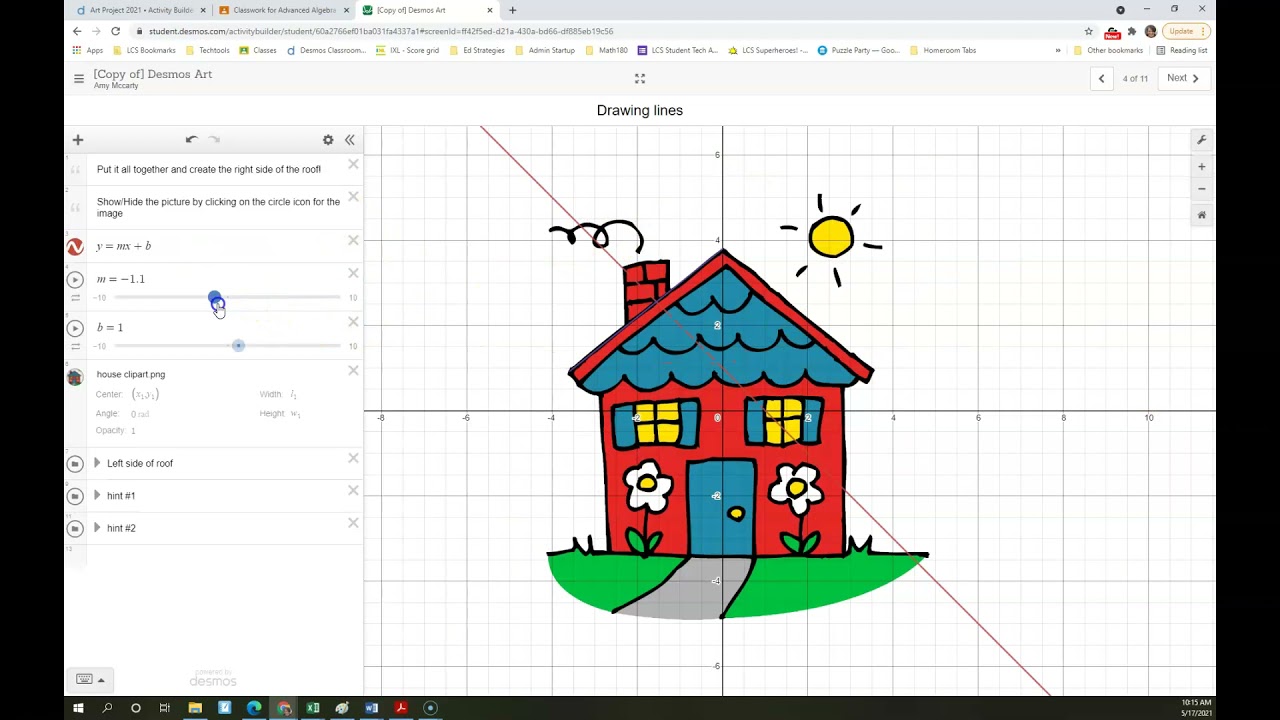Click the b slider handle
The image size is (1280, 720).
click(238, 345)
